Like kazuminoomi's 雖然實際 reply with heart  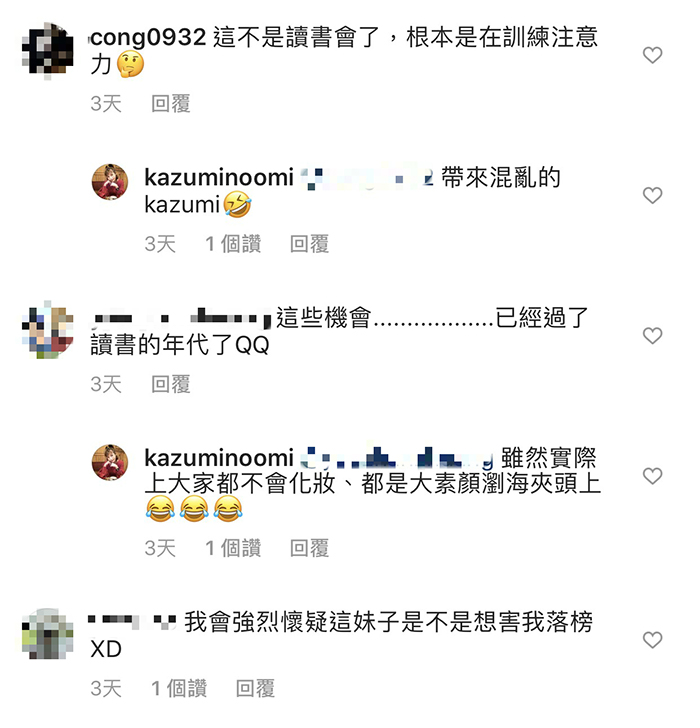(x=652, y=476)
